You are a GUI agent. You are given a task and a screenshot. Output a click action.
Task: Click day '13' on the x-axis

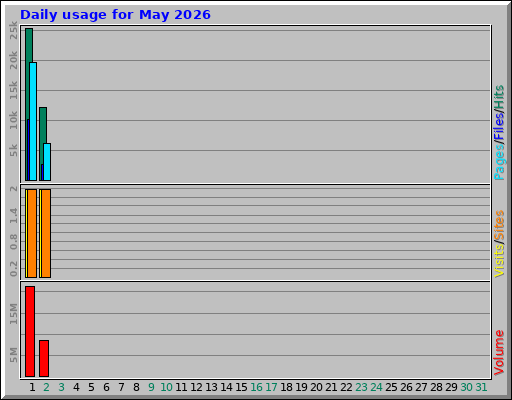[211, 387]
